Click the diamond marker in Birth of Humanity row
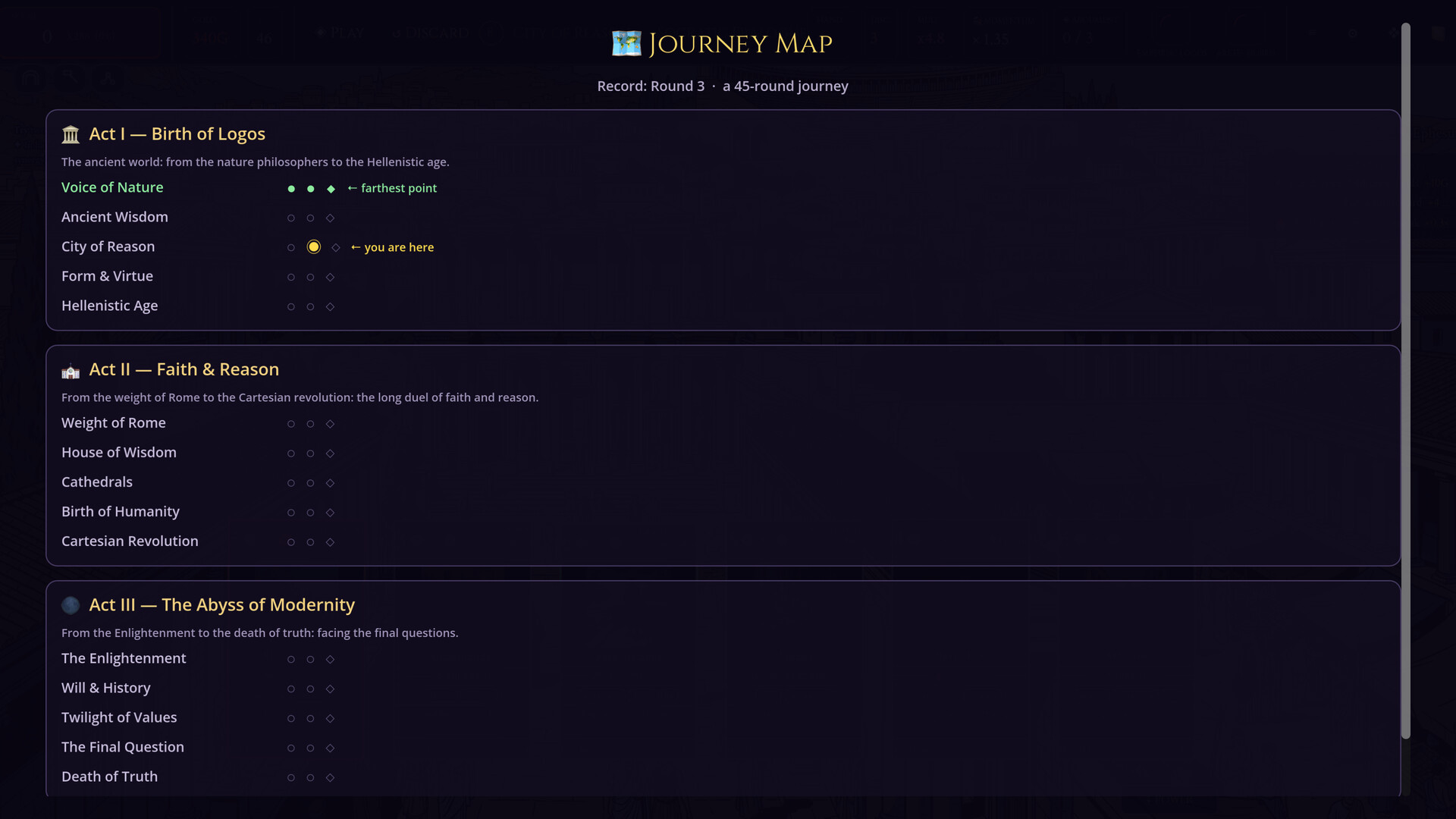 coord(330,513)
